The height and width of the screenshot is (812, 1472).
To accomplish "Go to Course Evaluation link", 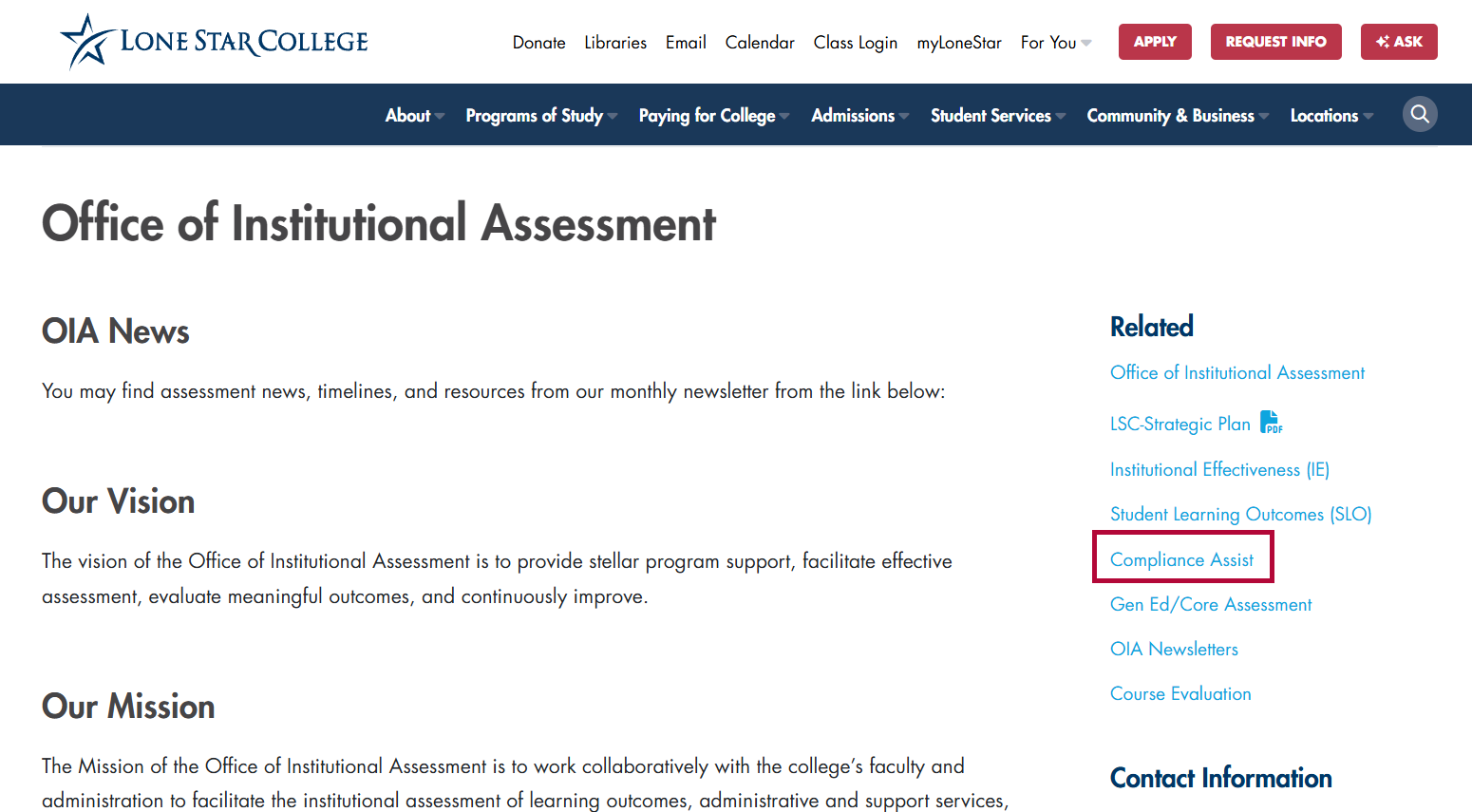I will point(1180,693).
